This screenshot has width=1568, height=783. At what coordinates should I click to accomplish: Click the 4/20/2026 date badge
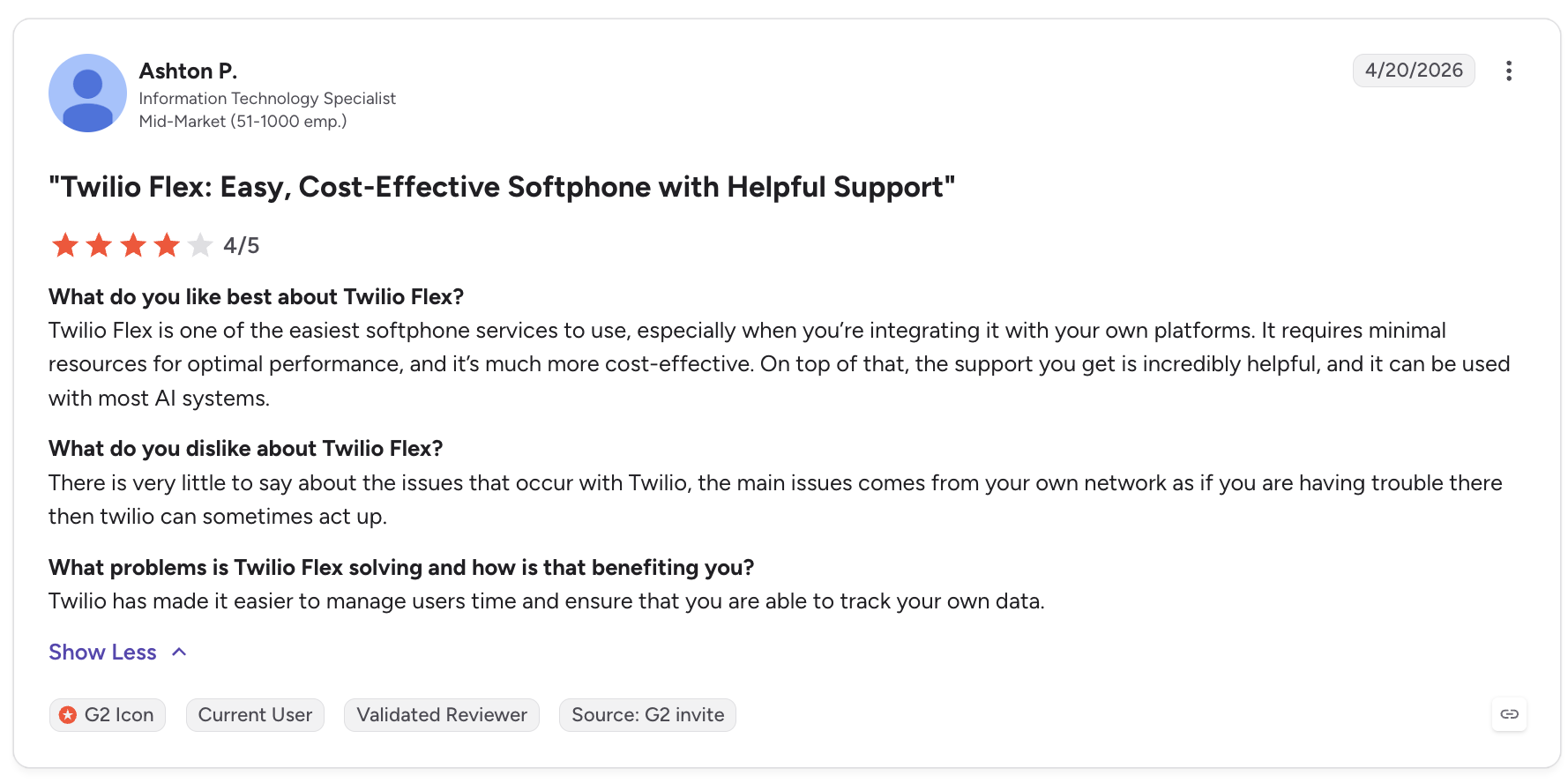click(x=1414, y=71)
